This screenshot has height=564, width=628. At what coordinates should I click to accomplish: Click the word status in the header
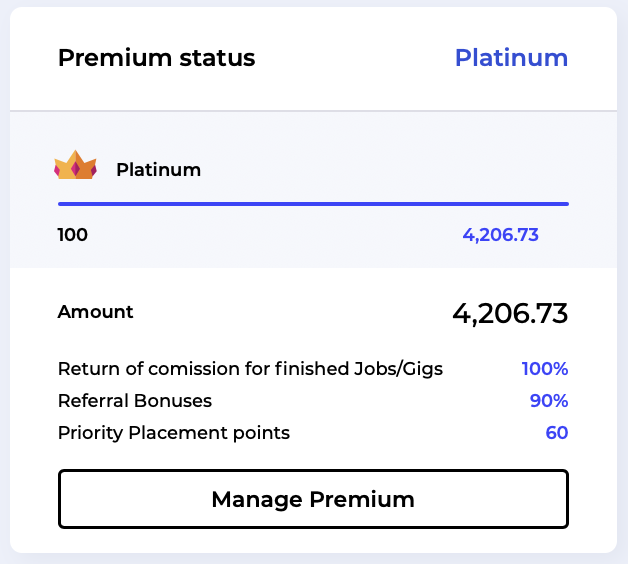coord(217,58)
